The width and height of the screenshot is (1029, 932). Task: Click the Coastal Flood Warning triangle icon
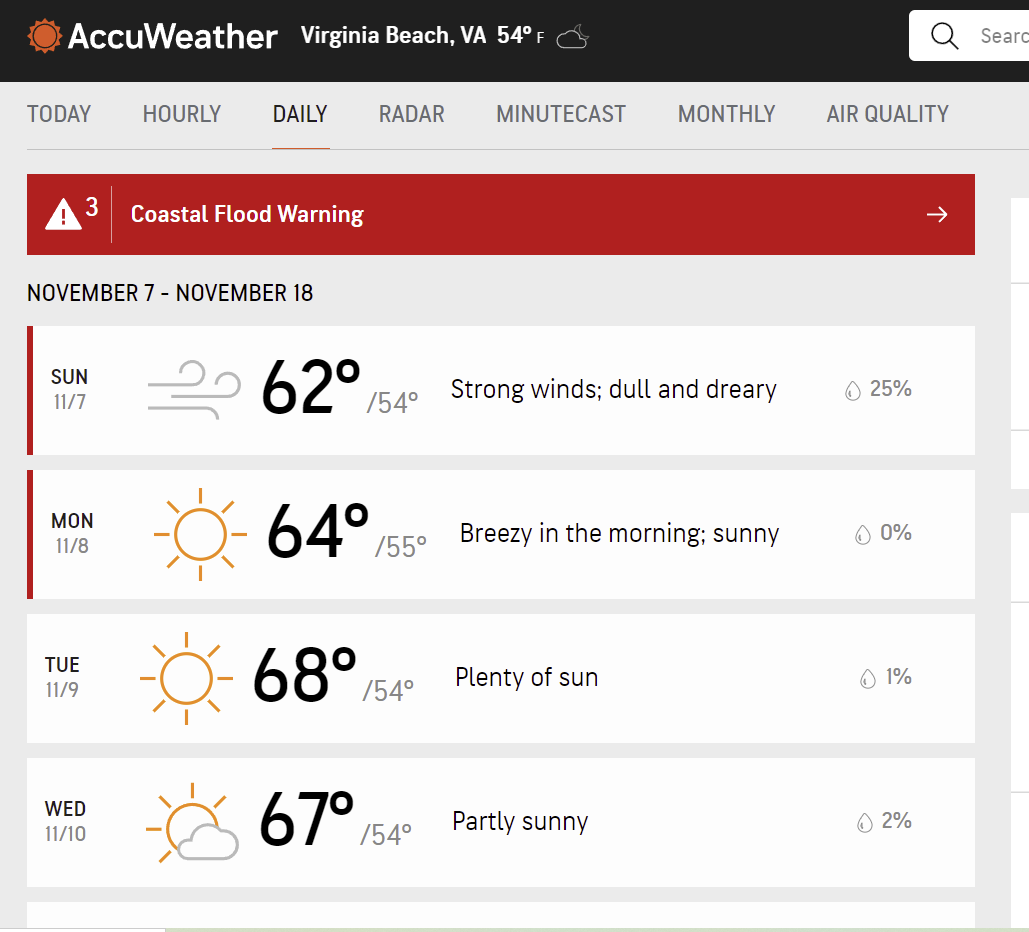point(63,213)
